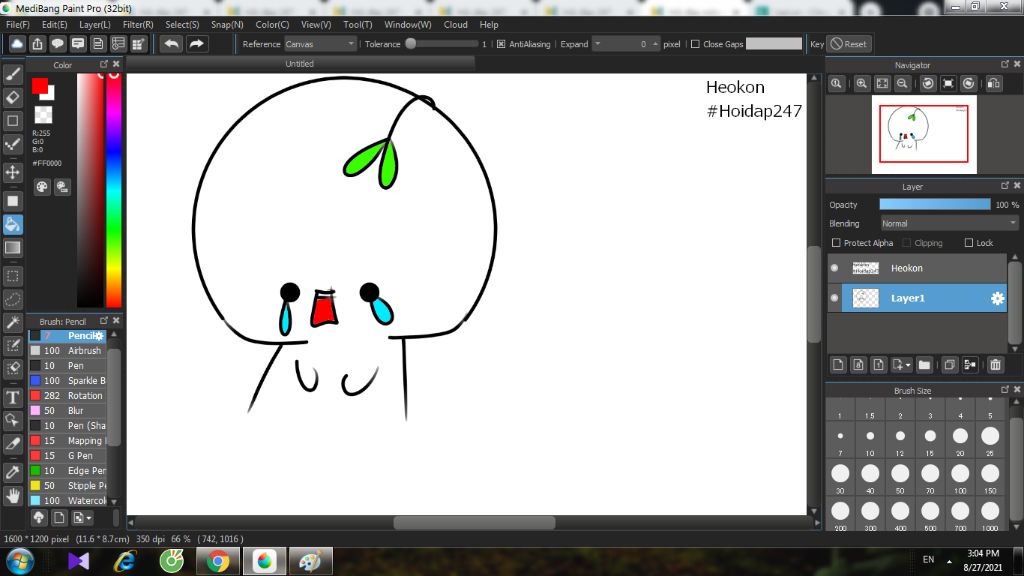Delete layer using the trash icon
Screen dimensions: 1024x576
995,364
